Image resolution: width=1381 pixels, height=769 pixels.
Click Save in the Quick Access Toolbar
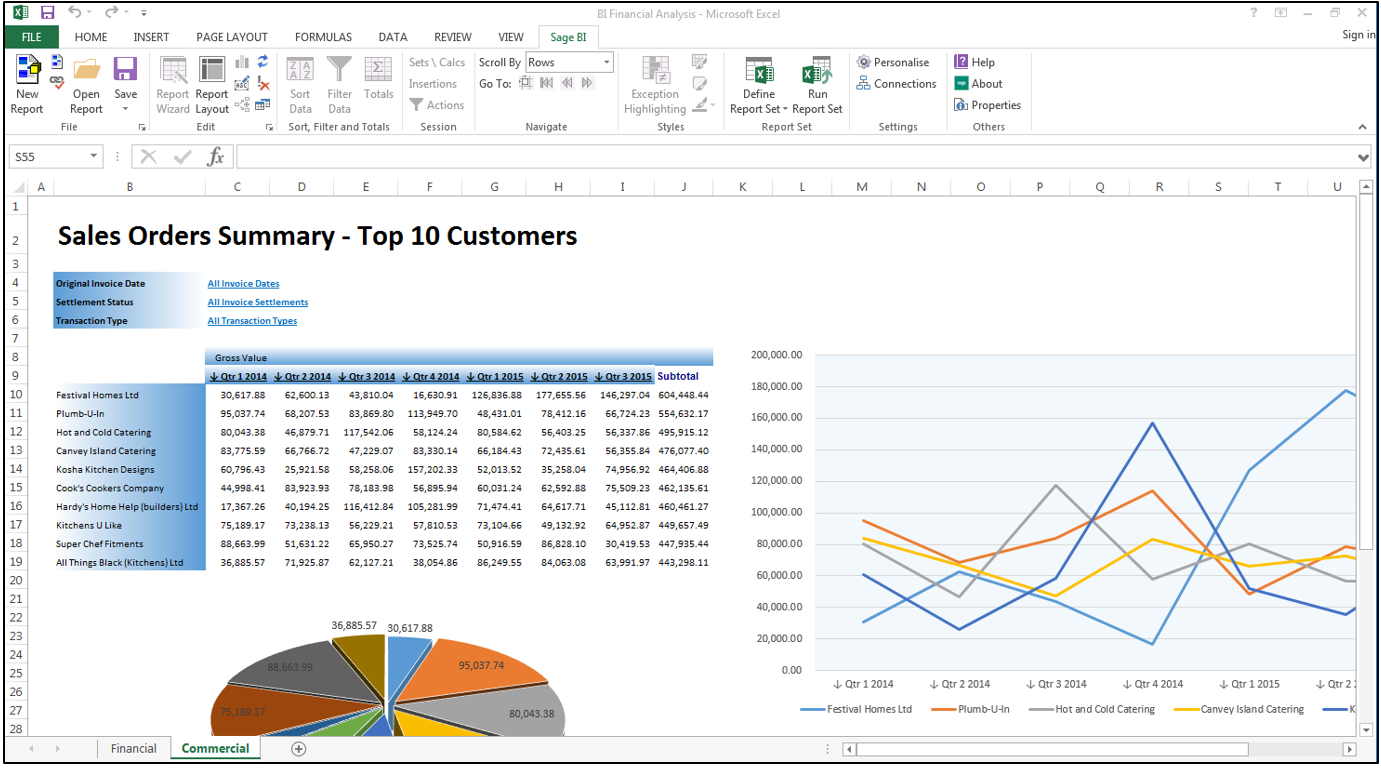(x=47, y=13)
